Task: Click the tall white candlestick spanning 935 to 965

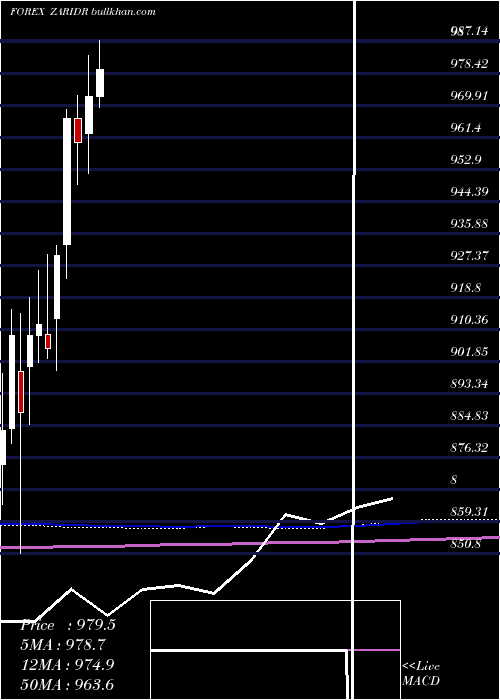Action: tap(67, 181)
